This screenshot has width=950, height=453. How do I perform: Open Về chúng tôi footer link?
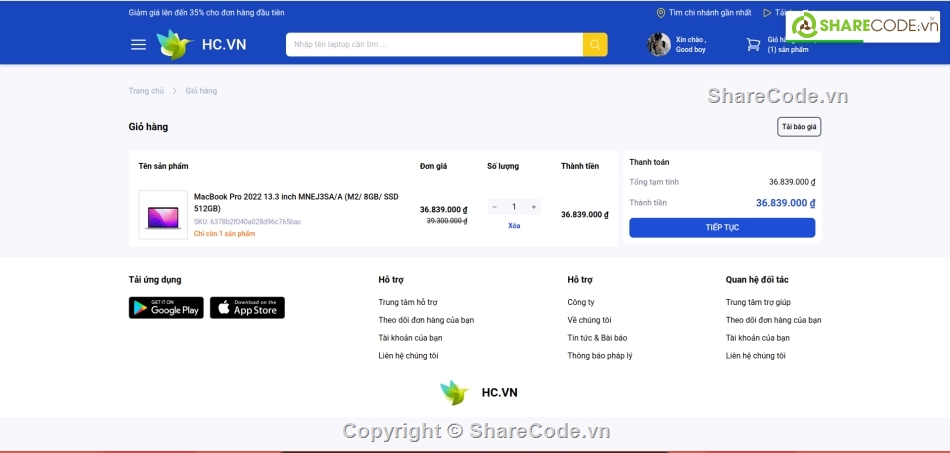pyautogui.click(x=589, y=320)
